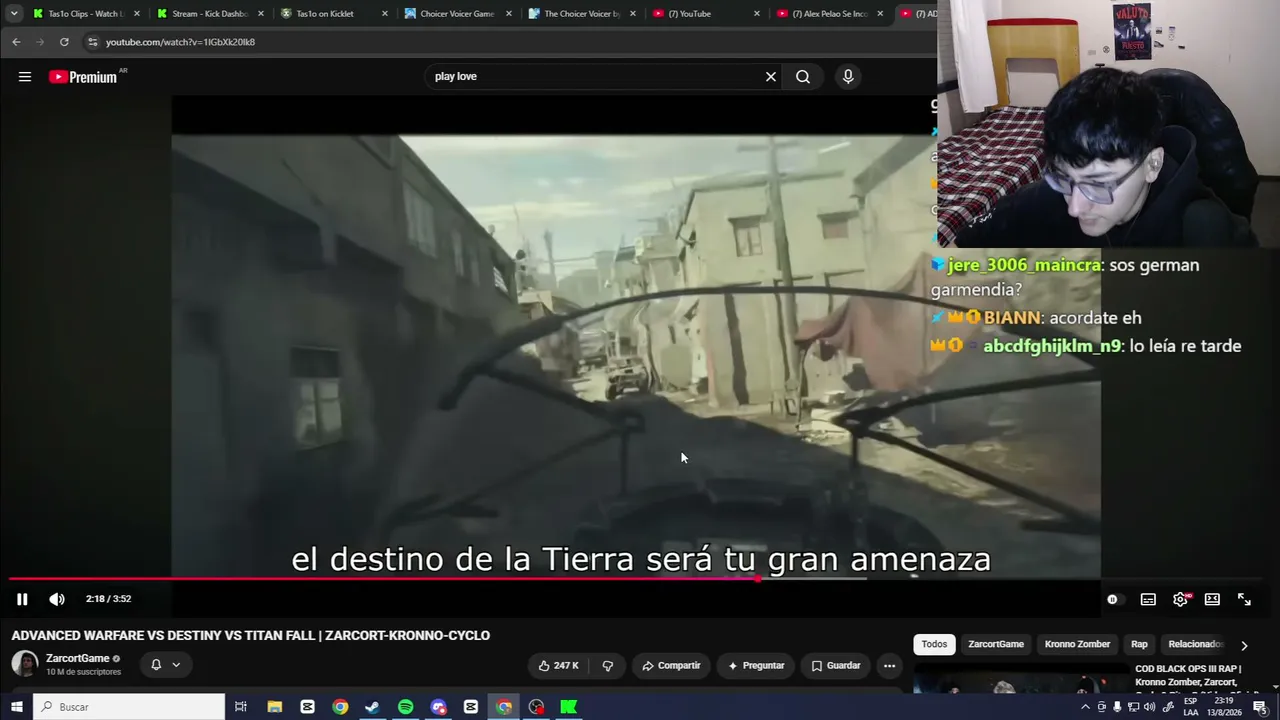Search with voice microphone
Viewport: 1280px width, 720px height.
tap(848, 77)
